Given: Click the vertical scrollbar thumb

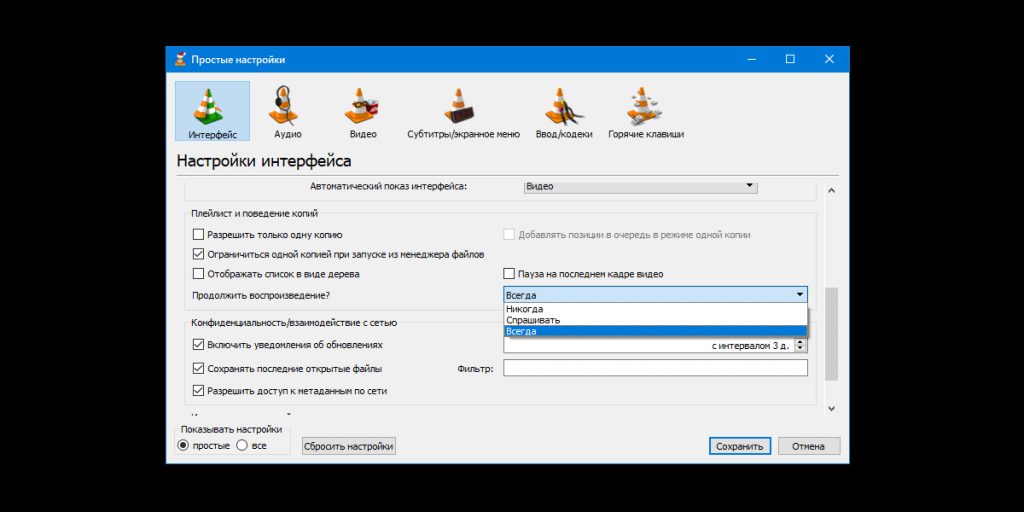Looking at the screenshot, I should tap(831, 334).
